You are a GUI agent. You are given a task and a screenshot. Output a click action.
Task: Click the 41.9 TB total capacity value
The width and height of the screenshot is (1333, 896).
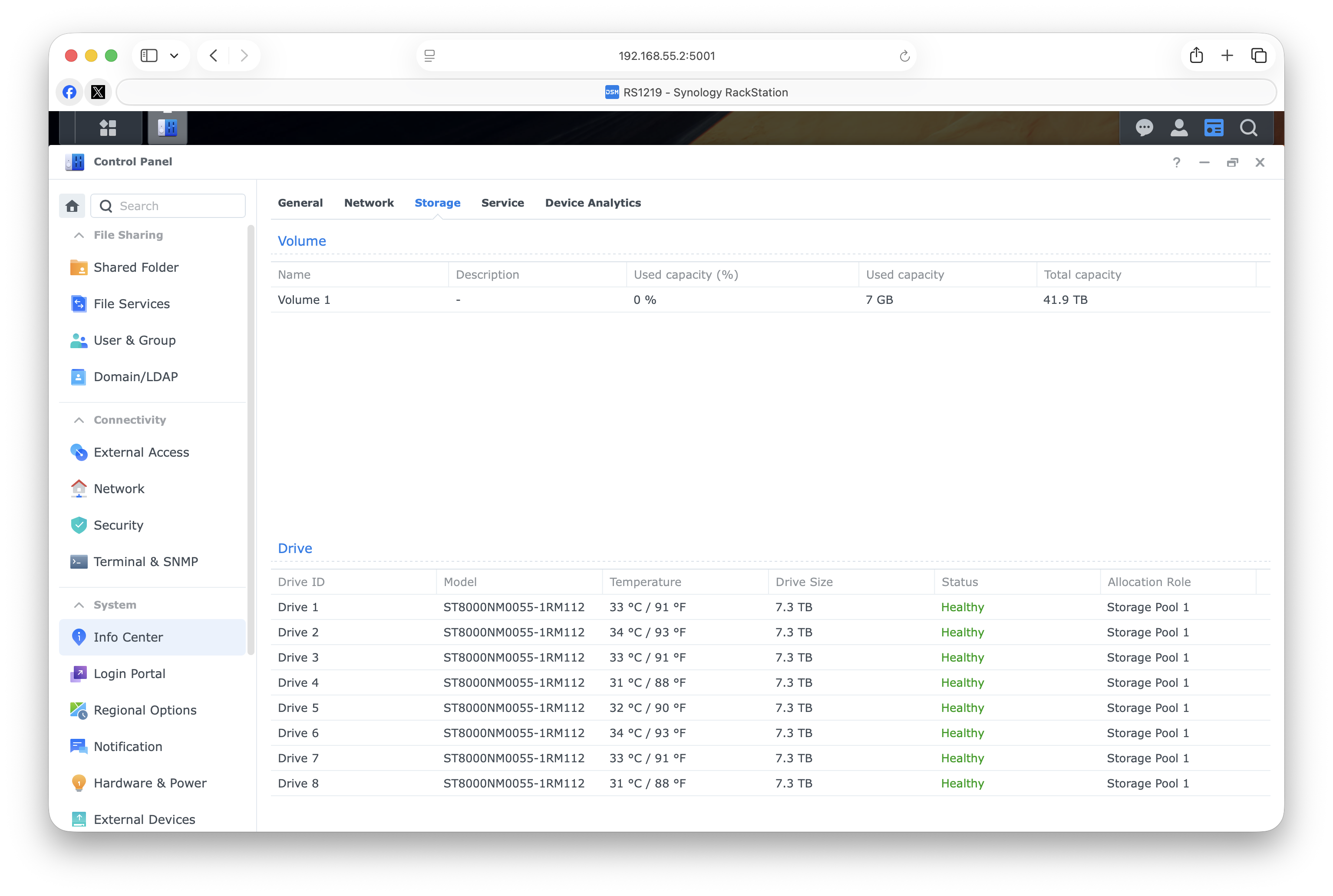click(1065, 300)
